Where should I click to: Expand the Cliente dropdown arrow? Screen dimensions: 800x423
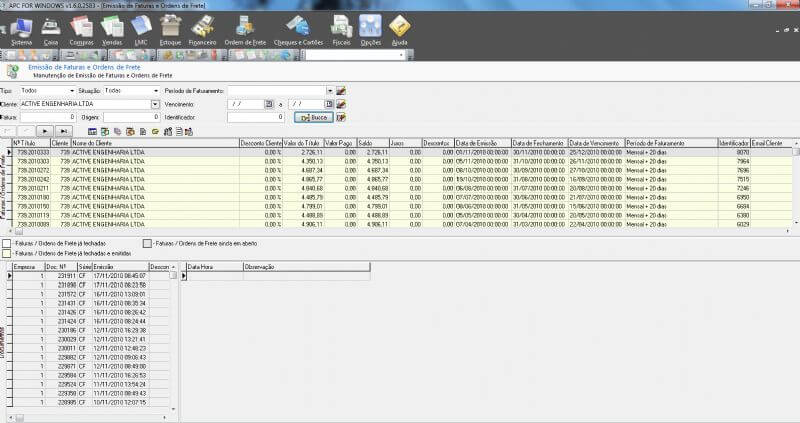coord(156,104)
